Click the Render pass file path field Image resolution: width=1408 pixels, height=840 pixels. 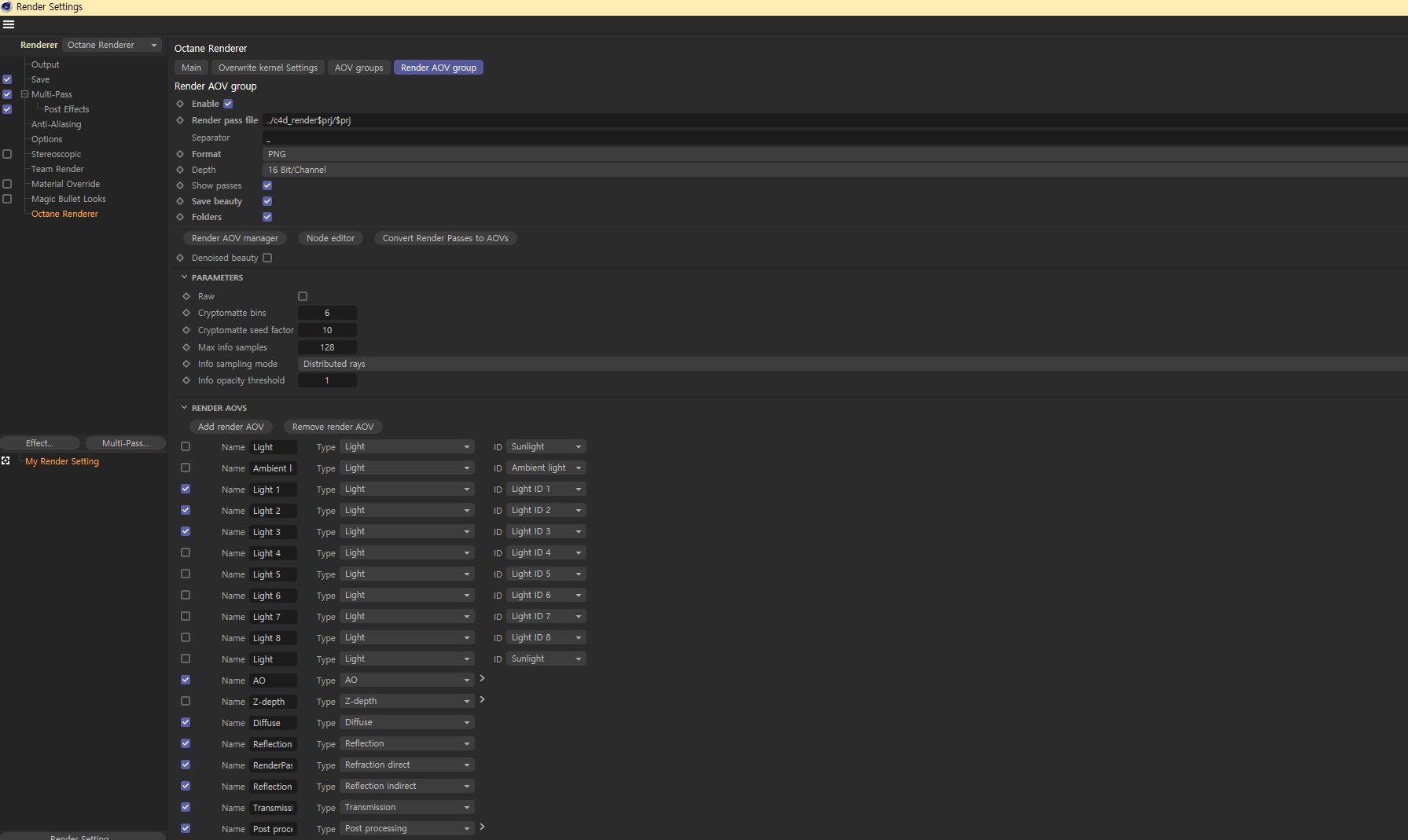tap(835, 120)
